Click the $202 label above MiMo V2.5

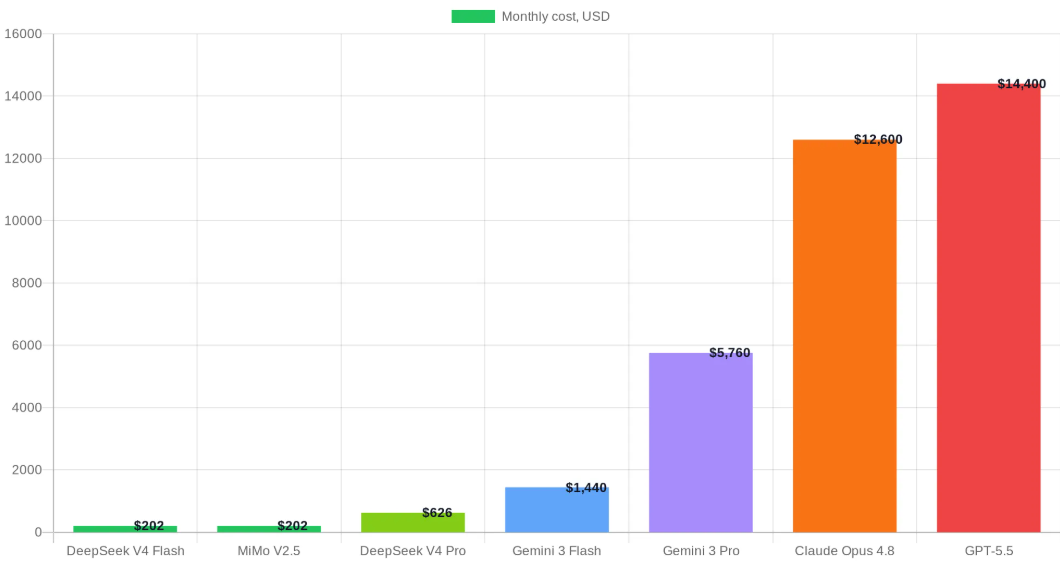[293, 525]
